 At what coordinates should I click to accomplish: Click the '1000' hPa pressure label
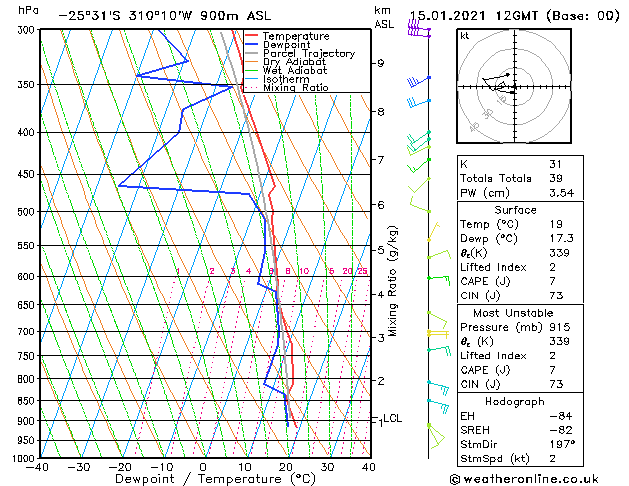[26, 458]
